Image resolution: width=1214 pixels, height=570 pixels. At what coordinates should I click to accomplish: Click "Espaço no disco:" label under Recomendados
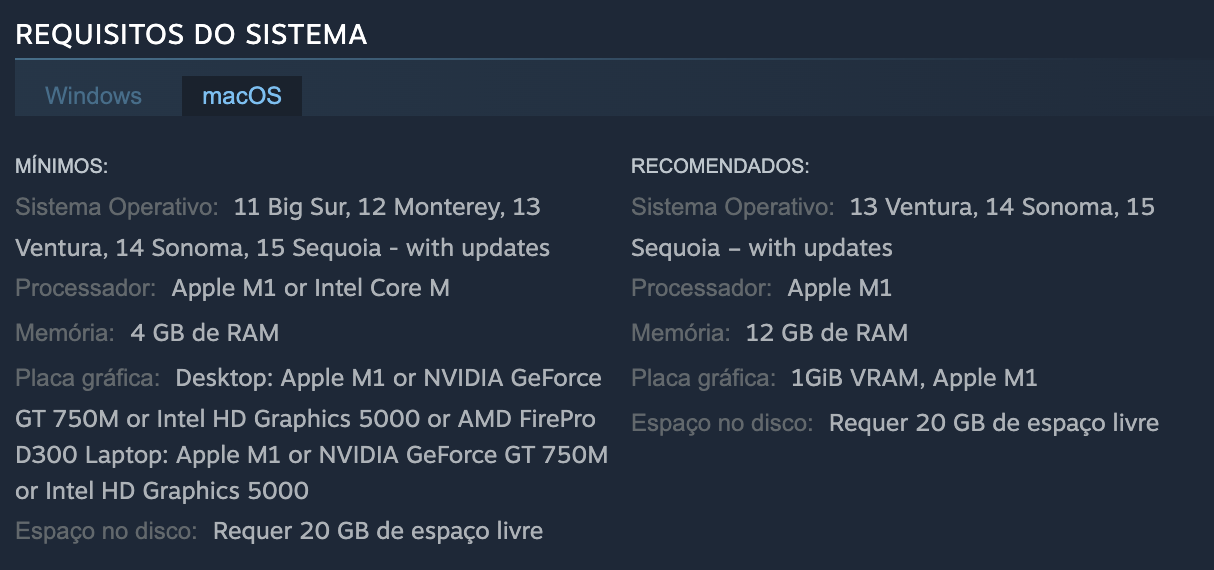coord(722,423)
